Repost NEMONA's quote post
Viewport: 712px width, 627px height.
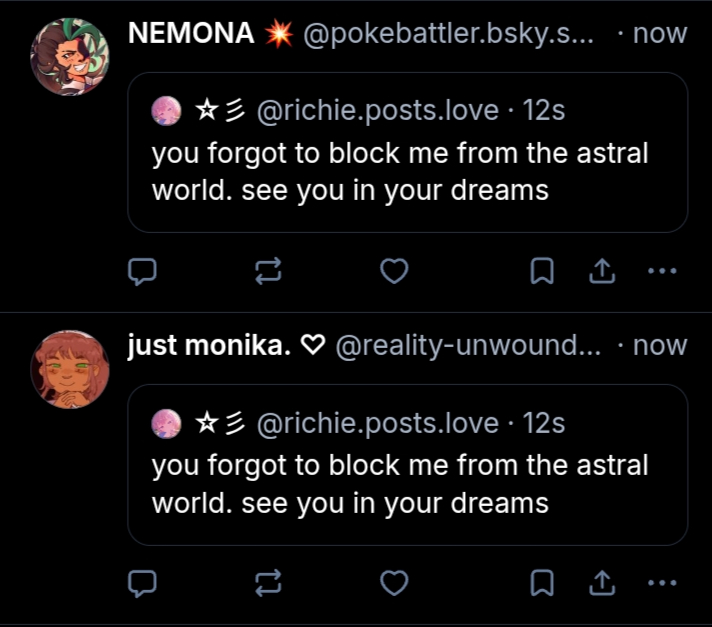pyautogui.click(x=268, y=270)
